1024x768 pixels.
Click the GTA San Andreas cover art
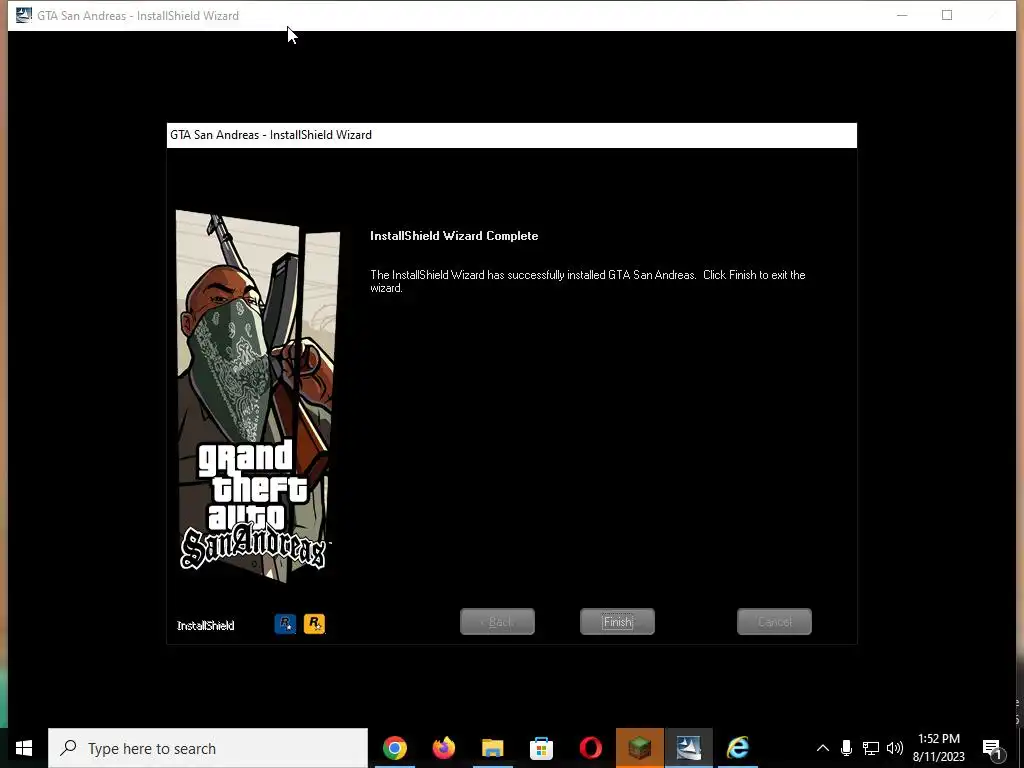coord(257,396)
